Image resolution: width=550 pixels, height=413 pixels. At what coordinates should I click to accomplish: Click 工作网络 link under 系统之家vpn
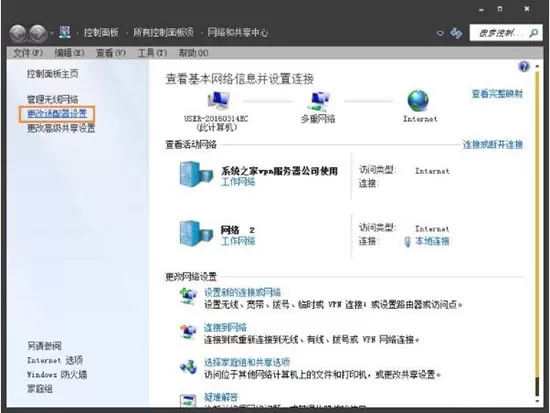(x=238, y=182)
